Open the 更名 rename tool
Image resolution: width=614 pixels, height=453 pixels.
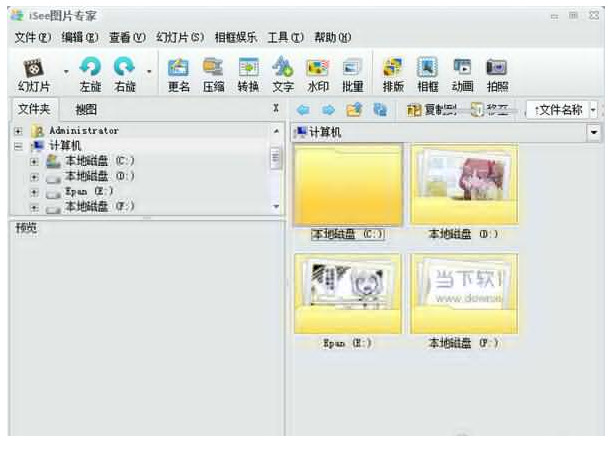coord(179,75)
